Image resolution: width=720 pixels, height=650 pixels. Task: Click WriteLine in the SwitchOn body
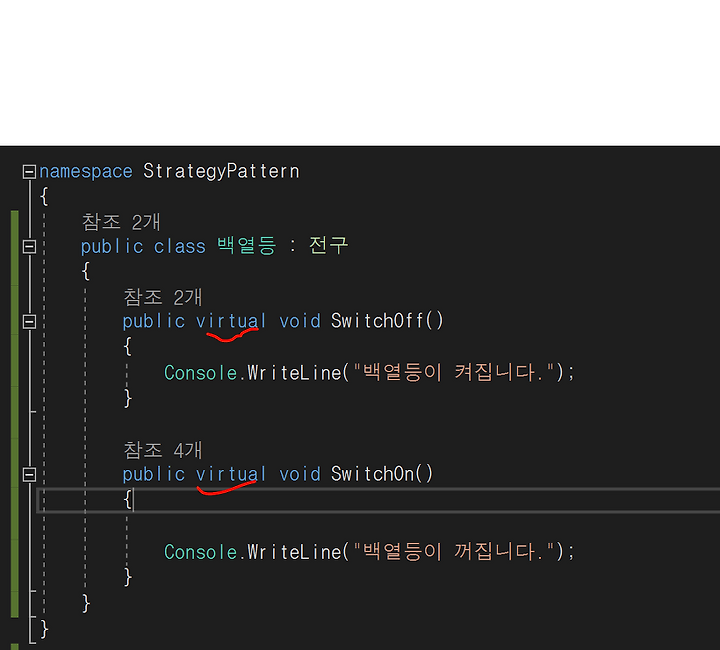click(295, 552)
